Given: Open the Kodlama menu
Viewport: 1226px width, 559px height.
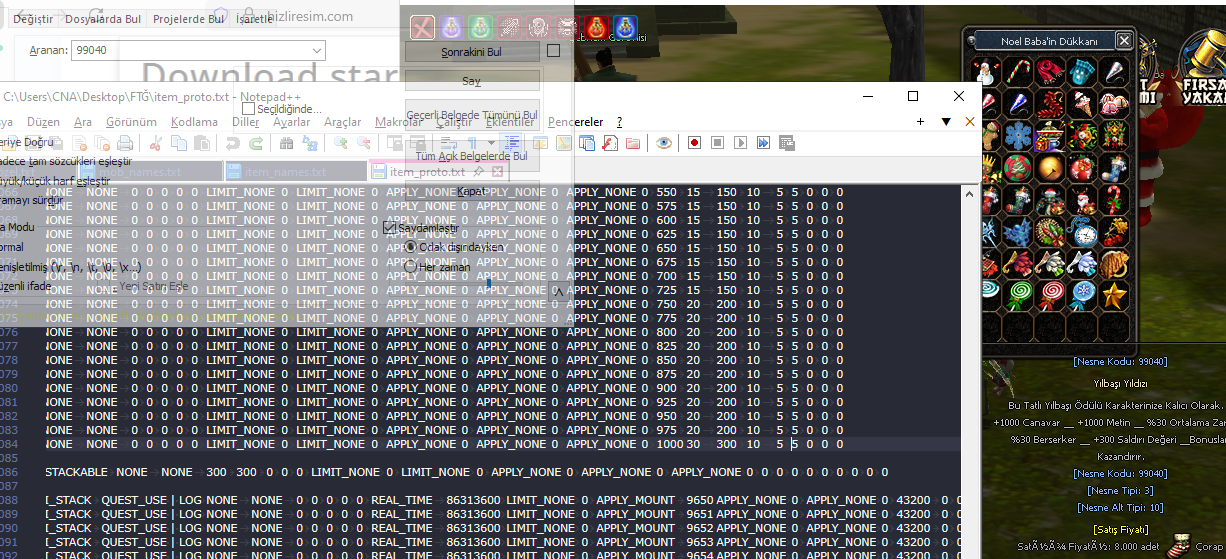Looking at the screenshot, I should click(194, 122).
